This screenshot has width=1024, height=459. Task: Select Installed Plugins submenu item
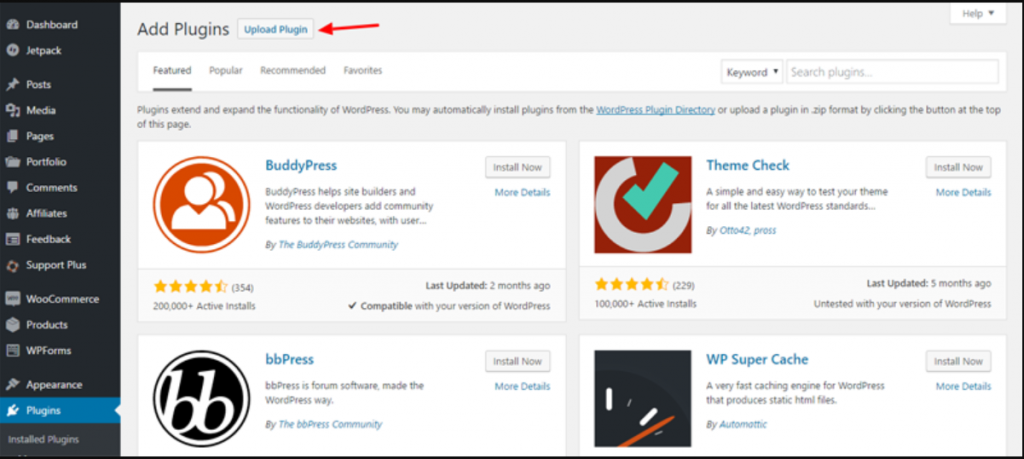[x=43, y=439]
